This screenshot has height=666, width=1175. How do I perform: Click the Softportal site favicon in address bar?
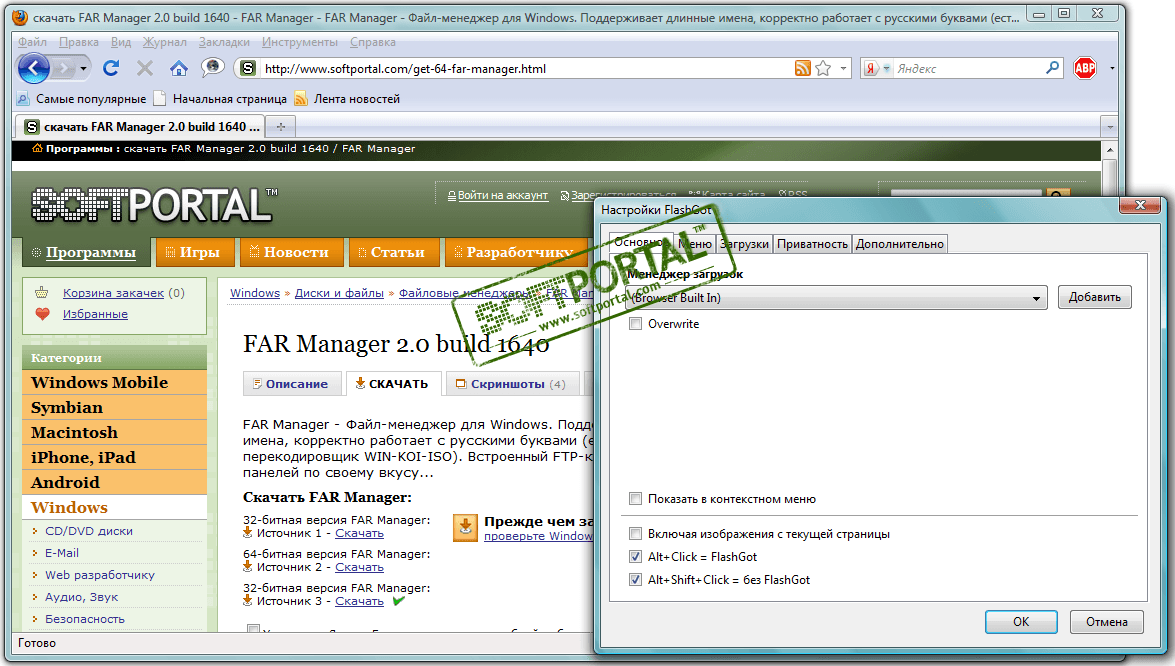click(x=248, y=68)
